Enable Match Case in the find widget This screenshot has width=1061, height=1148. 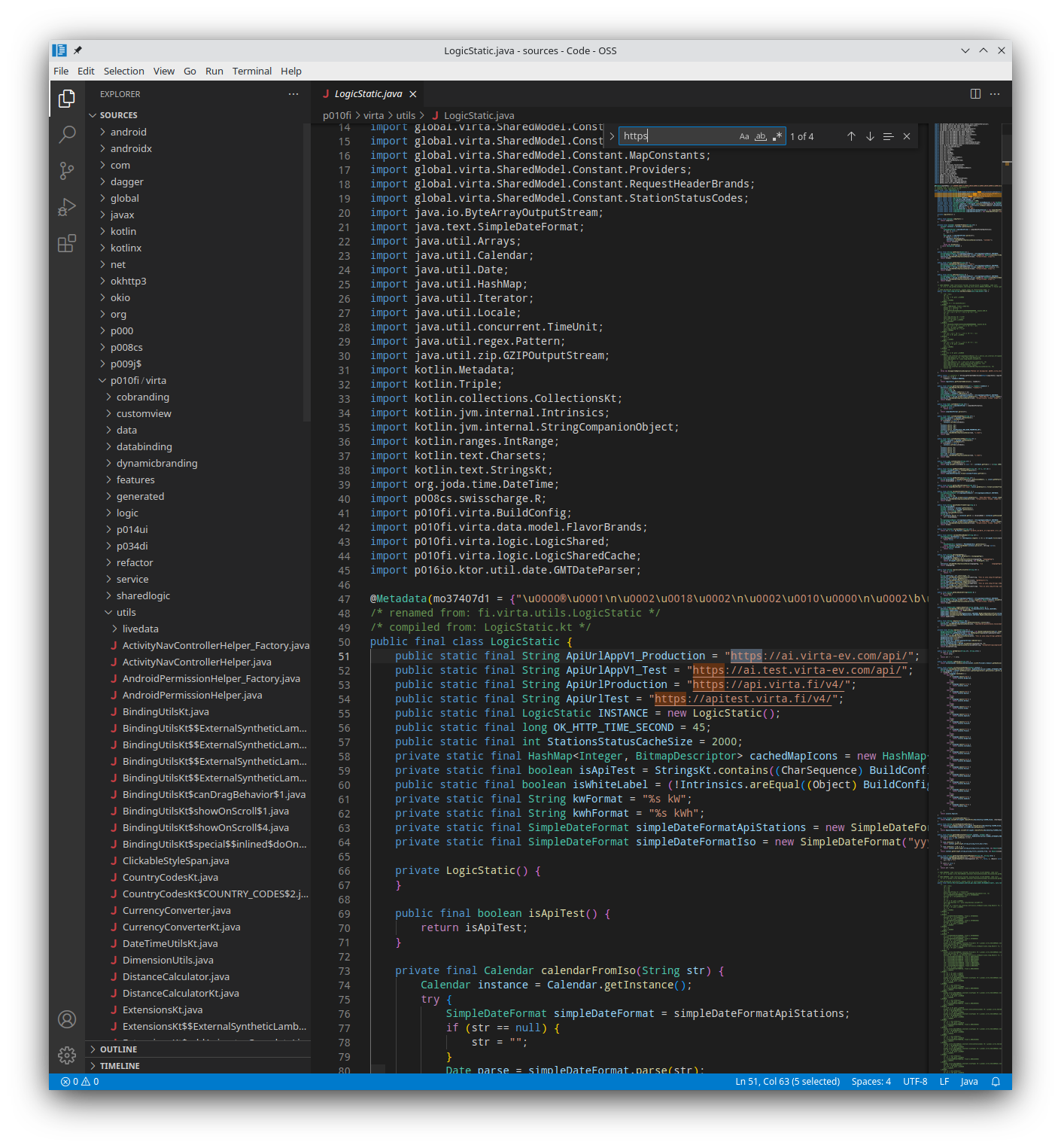tap(743, 136)
